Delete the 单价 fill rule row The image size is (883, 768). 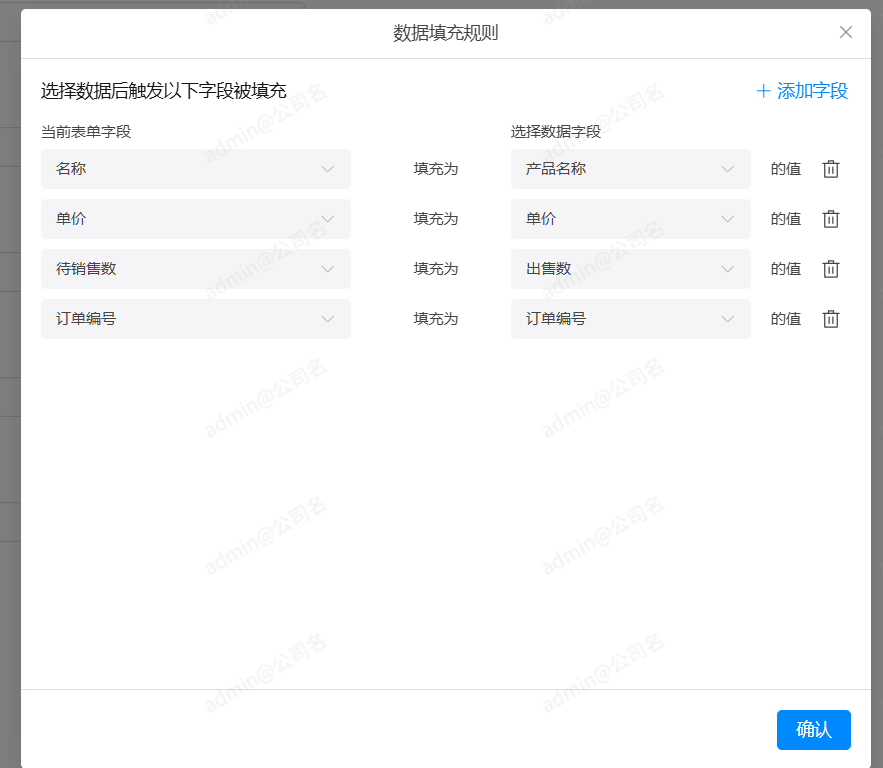(830, 219)
